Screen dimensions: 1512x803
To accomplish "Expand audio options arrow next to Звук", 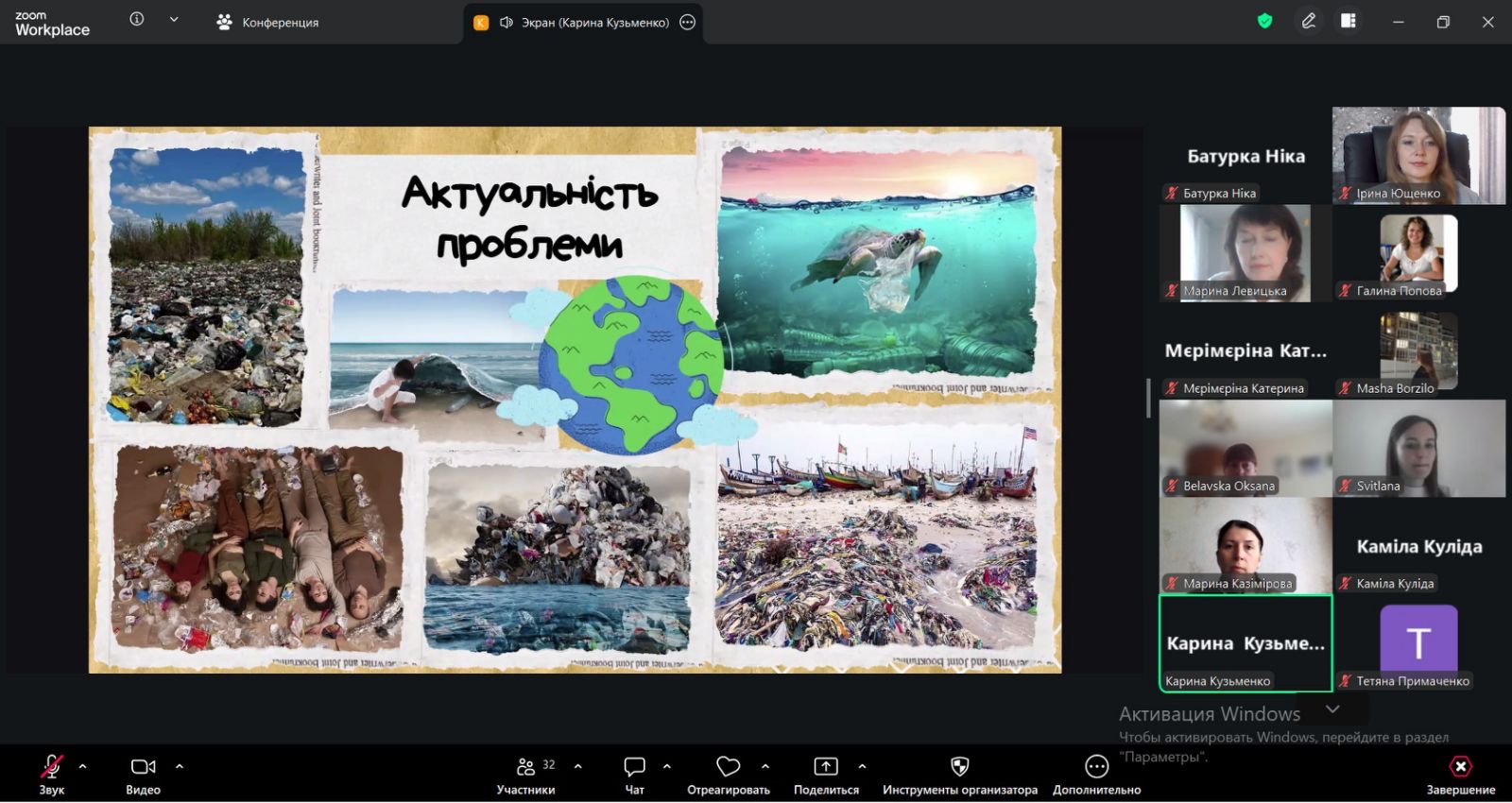I will 83,766.
